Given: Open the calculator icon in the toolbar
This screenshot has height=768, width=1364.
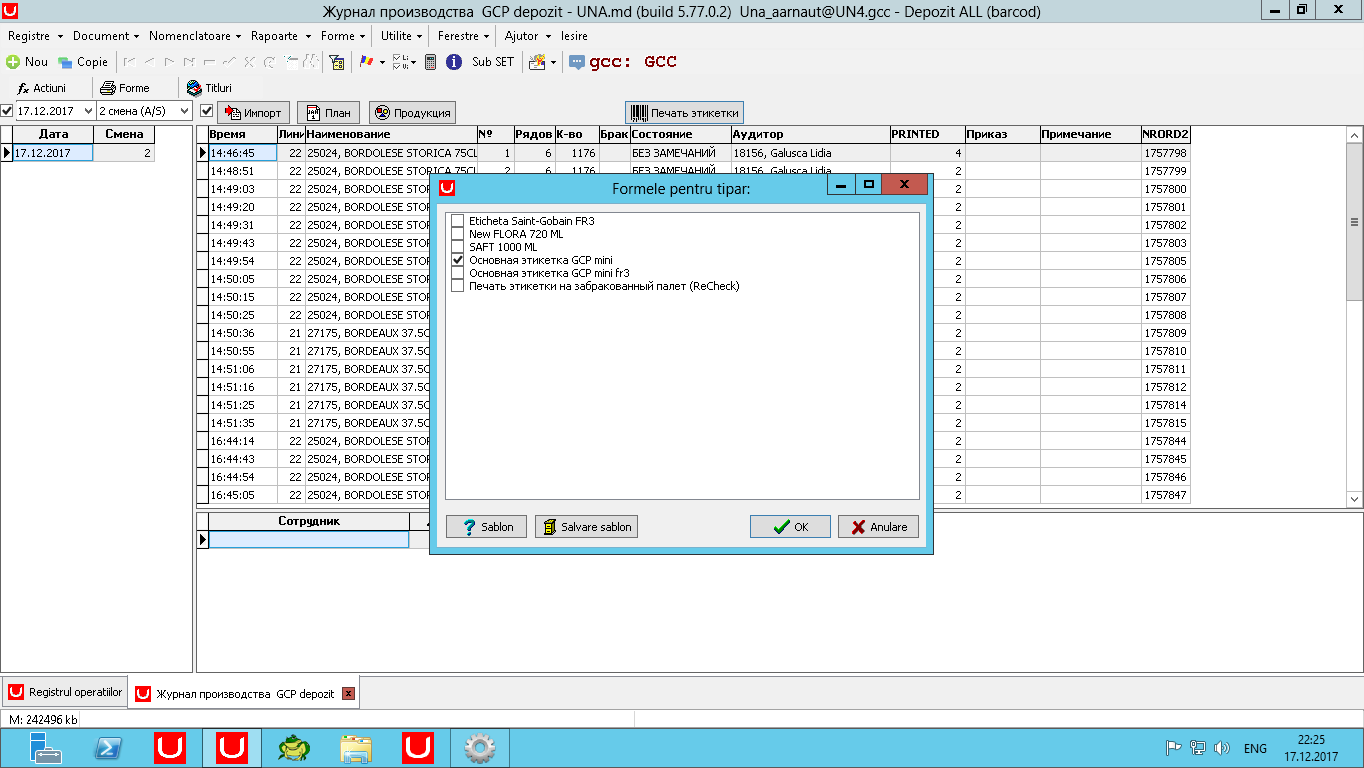Looking at the screenshot, I should [x=430, y=62].
